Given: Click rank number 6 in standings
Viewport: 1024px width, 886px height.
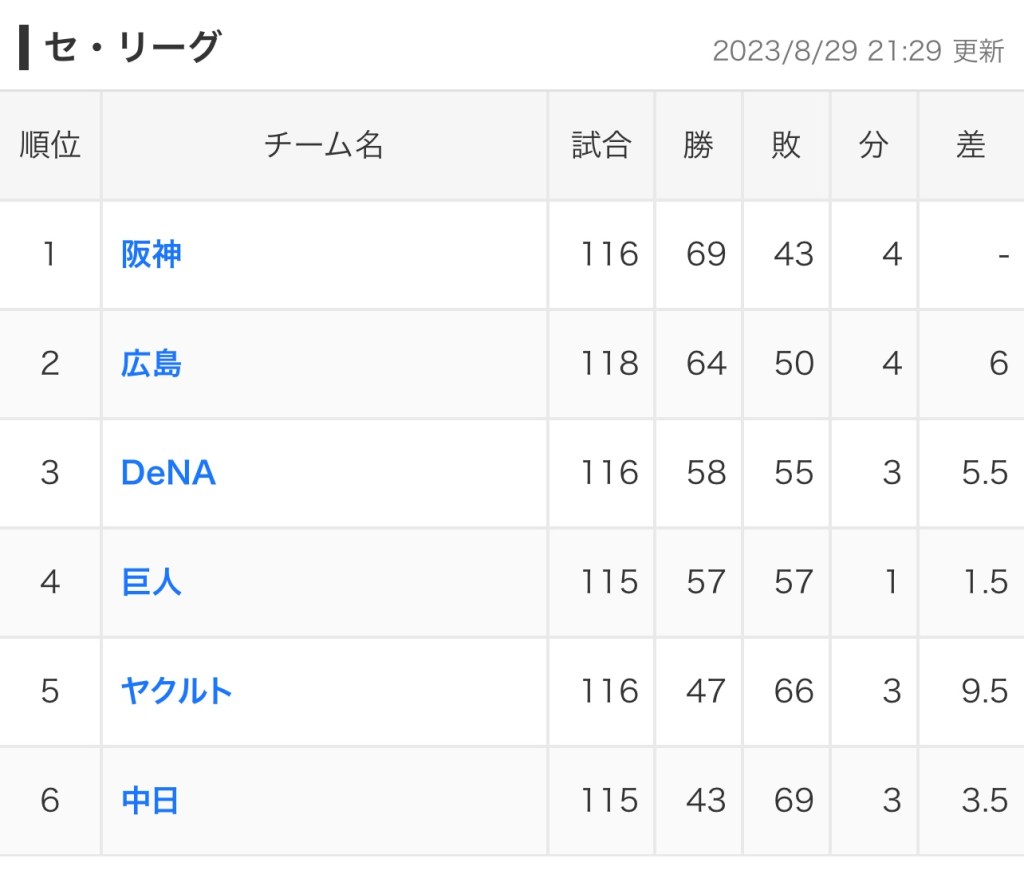Looking at the screenshot, I should click(50, 800).
